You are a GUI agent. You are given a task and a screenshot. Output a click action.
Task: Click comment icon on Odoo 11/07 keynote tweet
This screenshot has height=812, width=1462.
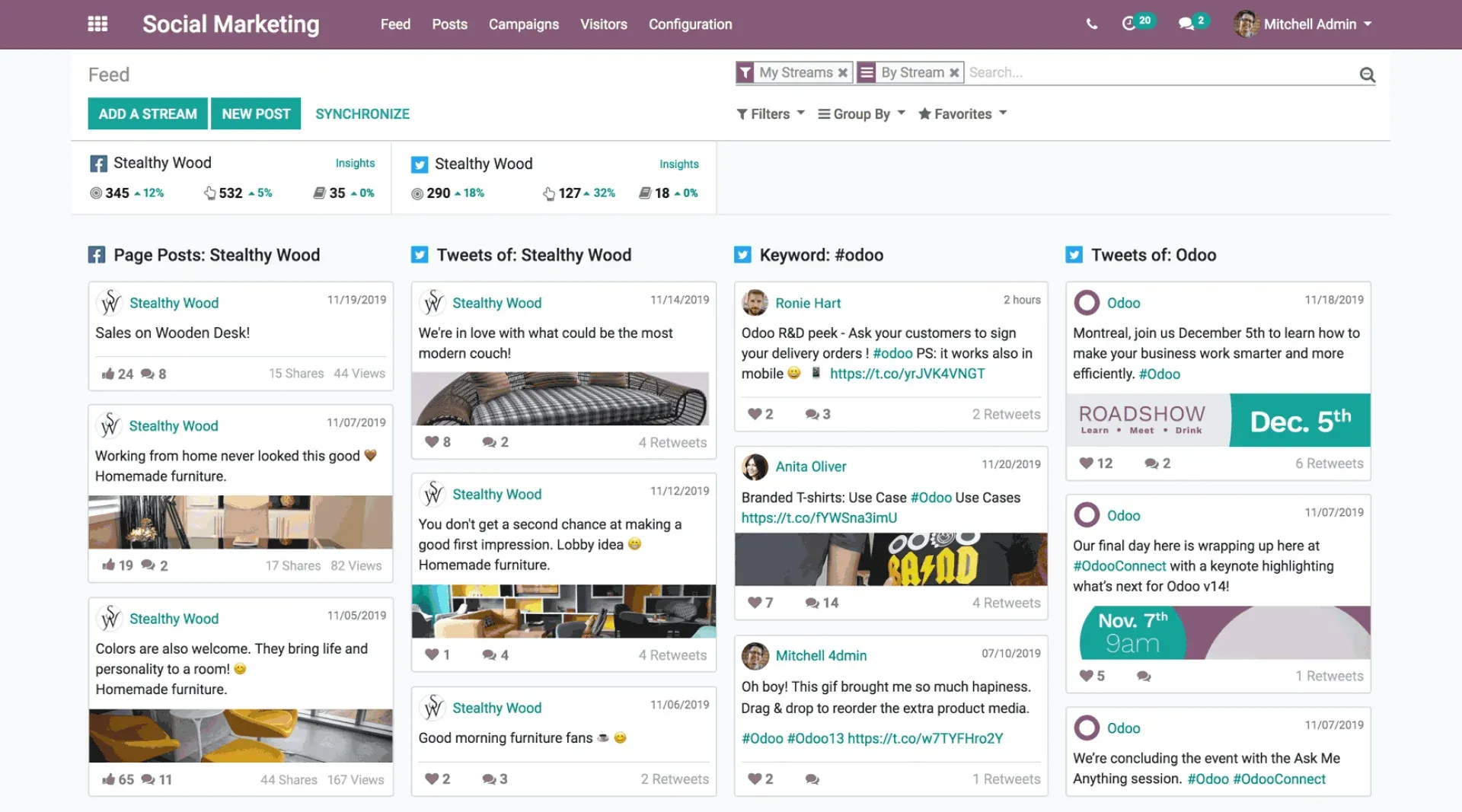coord(1143,676)
